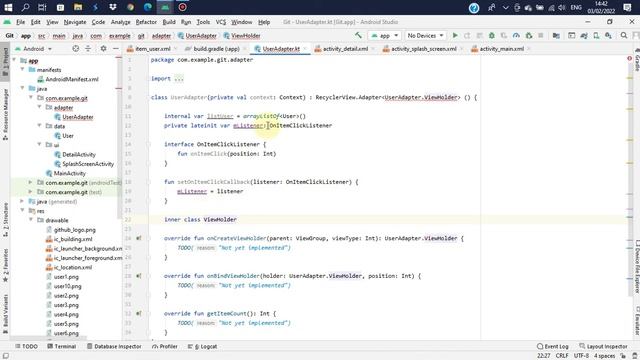This screenshot has height=360, width=640.
Task: Click the gutter override icon beside getItemCount
Action: click(x=139, y=313)
